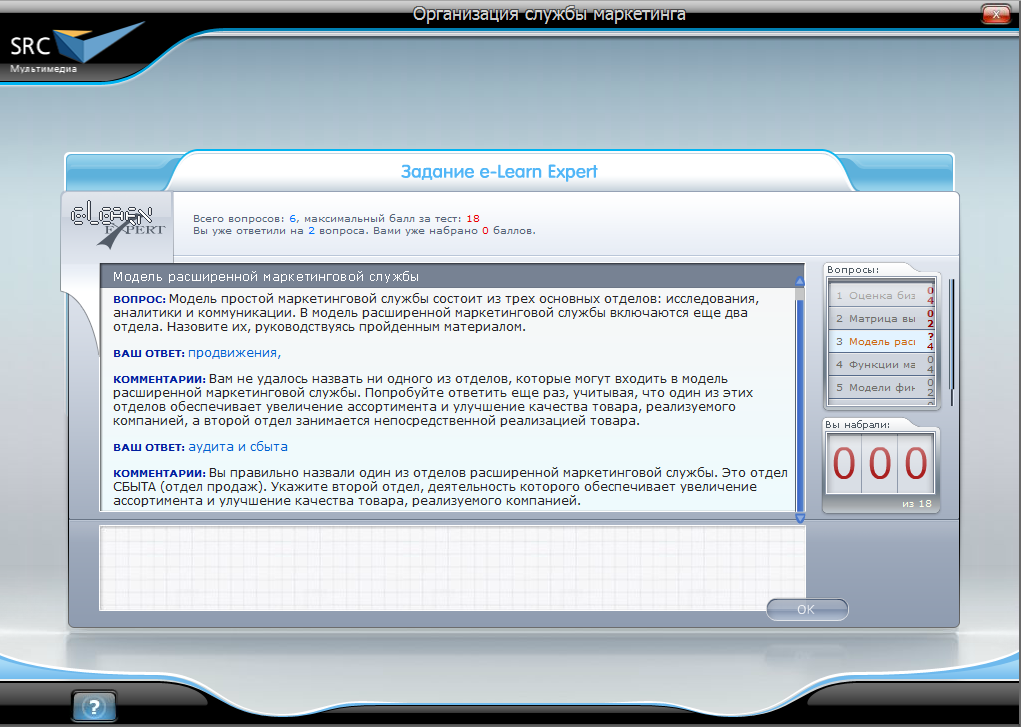Click the answer text 'аудита и сбыта'
Viewport: 1021px width, 727px height.
238,447
